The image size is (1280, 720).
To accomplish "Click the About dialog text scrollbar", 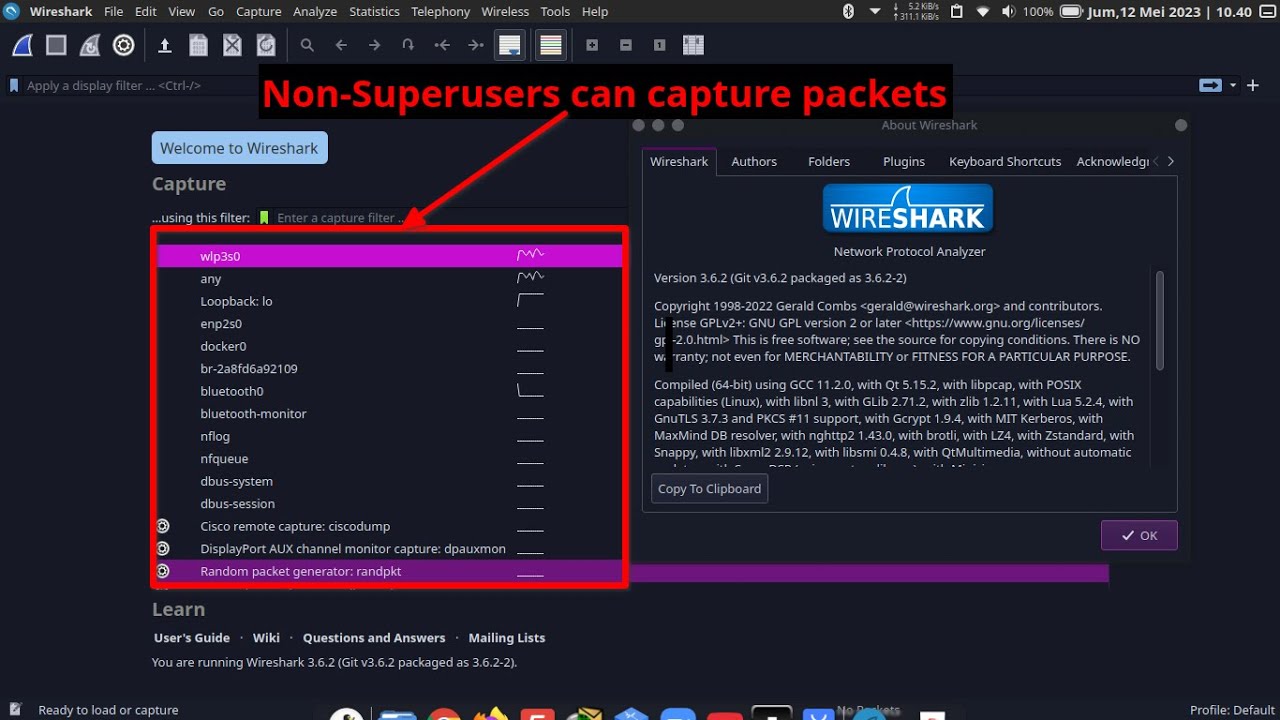I will 1160,320.
